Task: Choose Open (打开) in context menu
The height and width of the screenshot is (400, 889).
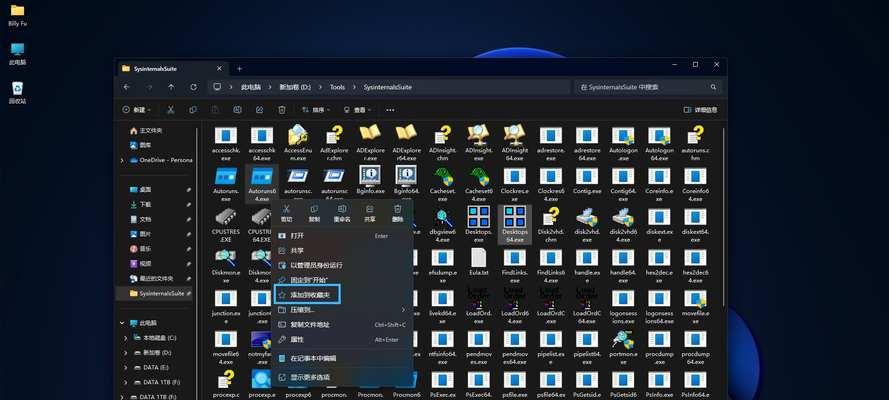Action: click(x=342, y=236)
